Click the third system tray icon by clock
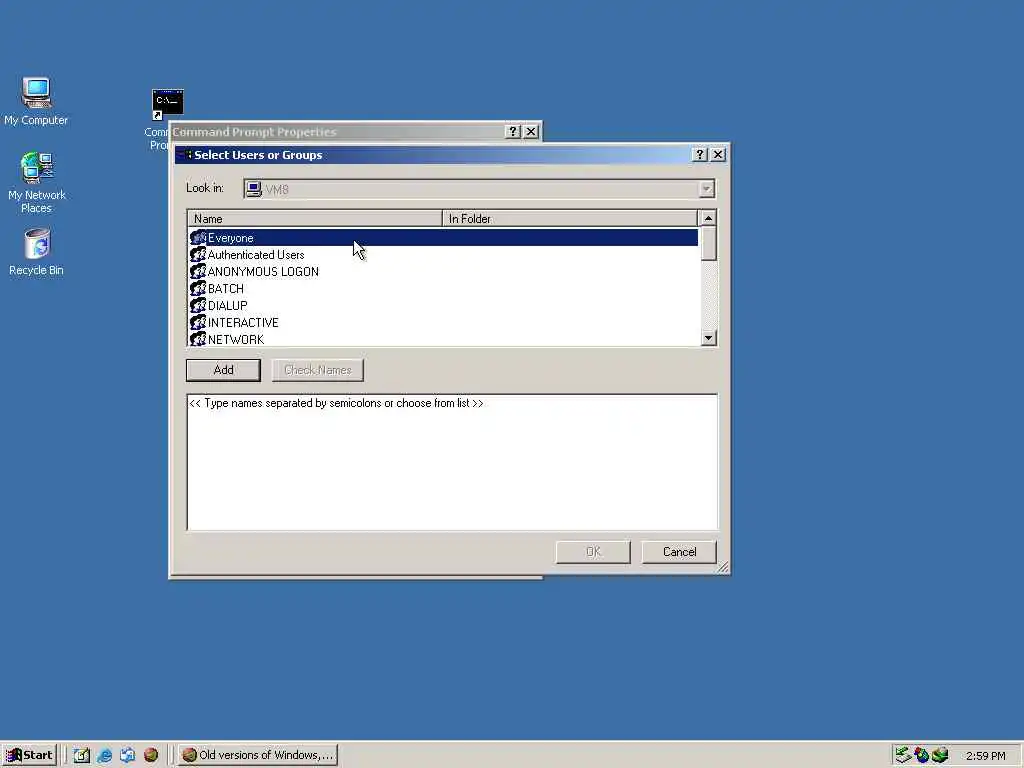The width and height of the screenshot is (1024, 768). tap(940, 755)
